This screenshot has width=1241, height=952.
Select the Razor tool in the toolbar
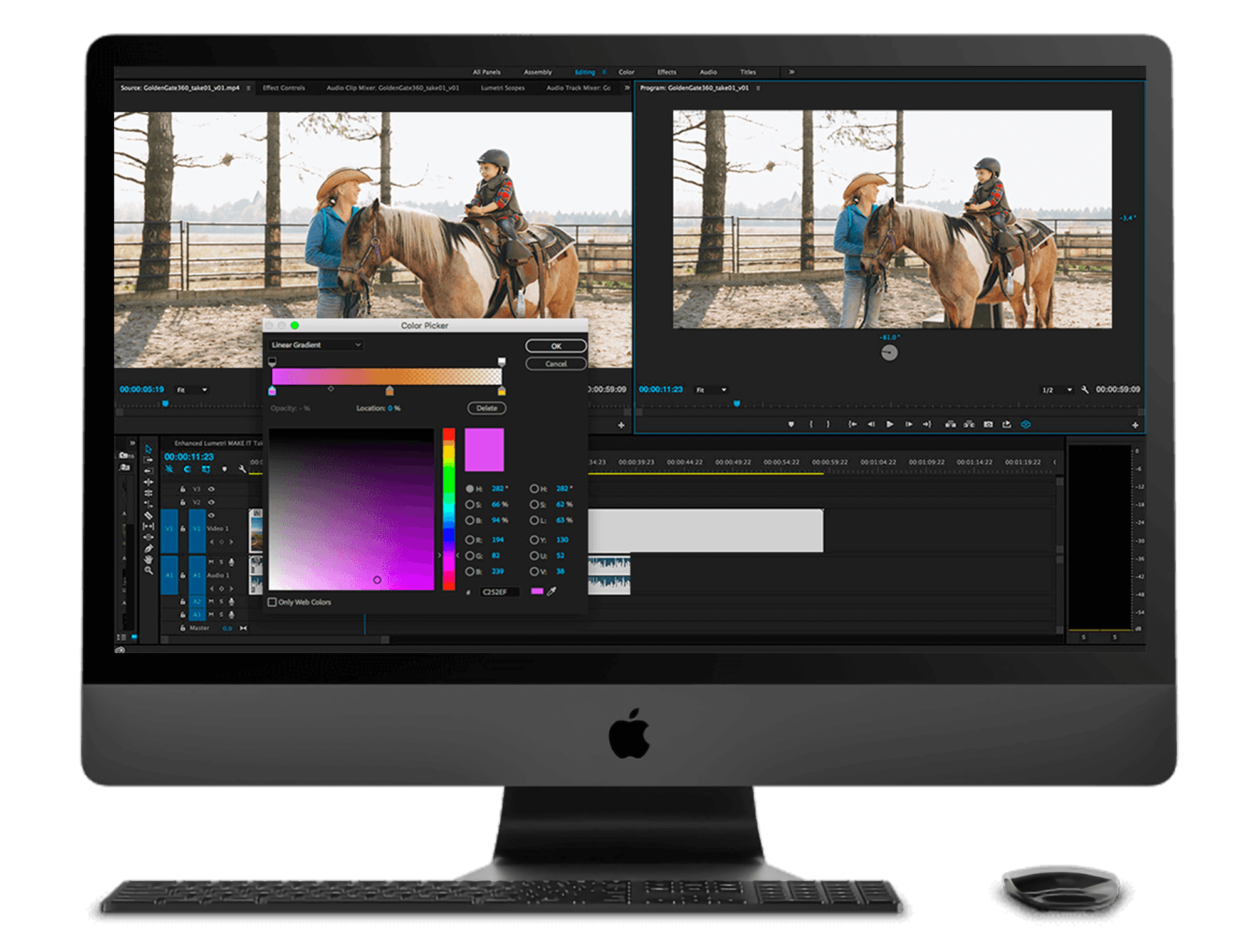click(149, 515)
